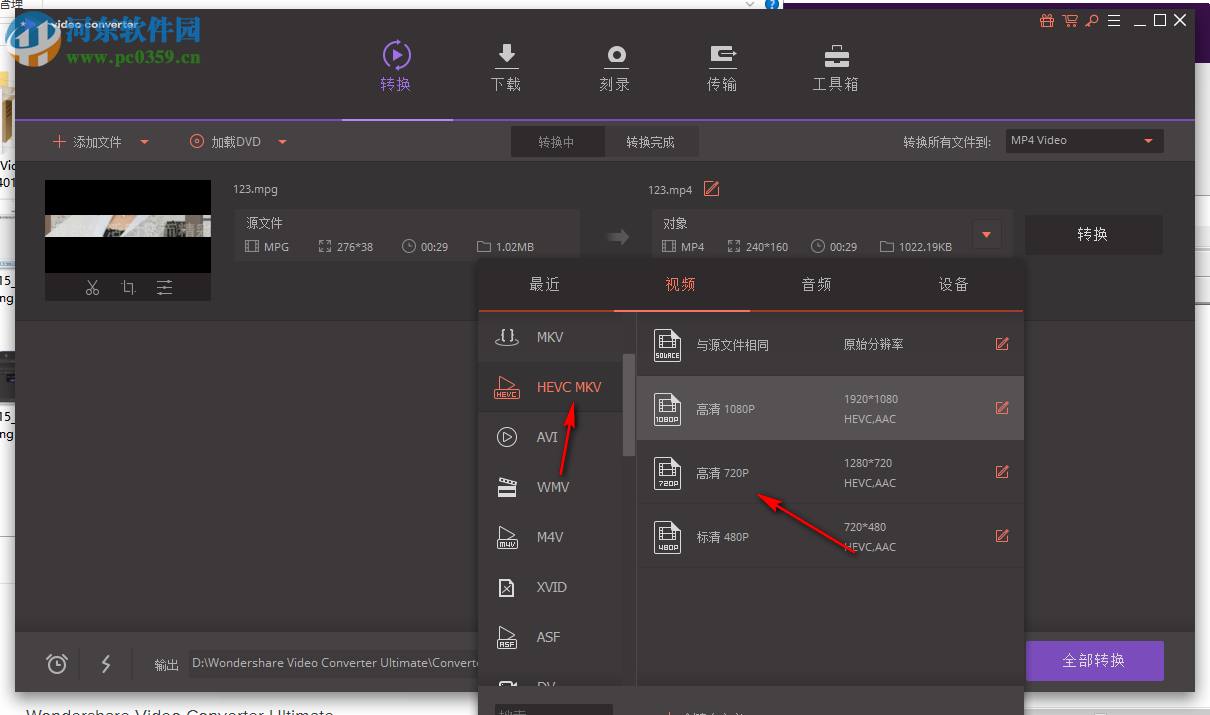Select the ASF format
The width and height of the screenshot is (1210, 715).
(x=550, y=637)
